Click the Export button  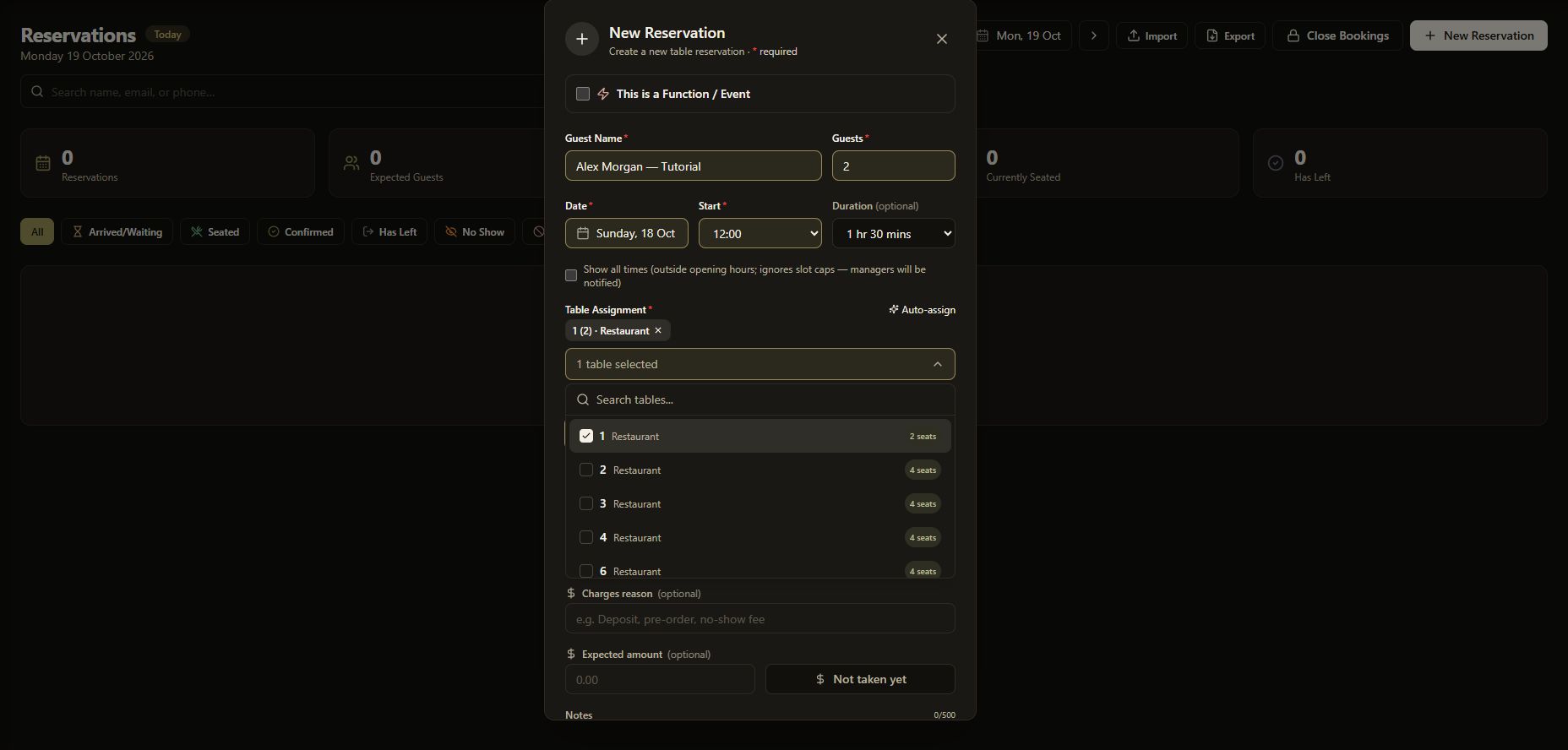pyautogui.click(x=1230, y=35)
